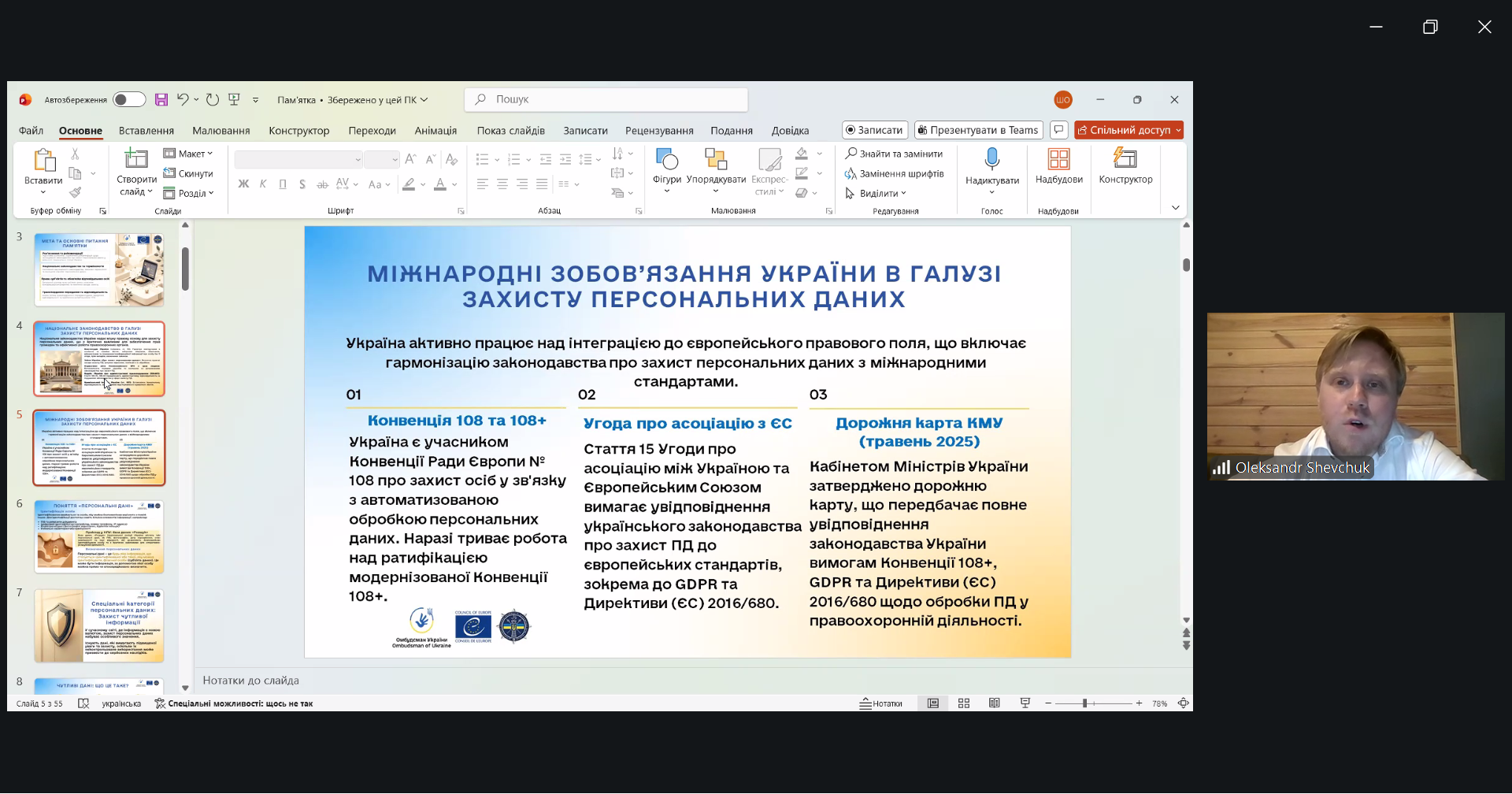Open the line spacing dropdown

(x=589, y=160)
